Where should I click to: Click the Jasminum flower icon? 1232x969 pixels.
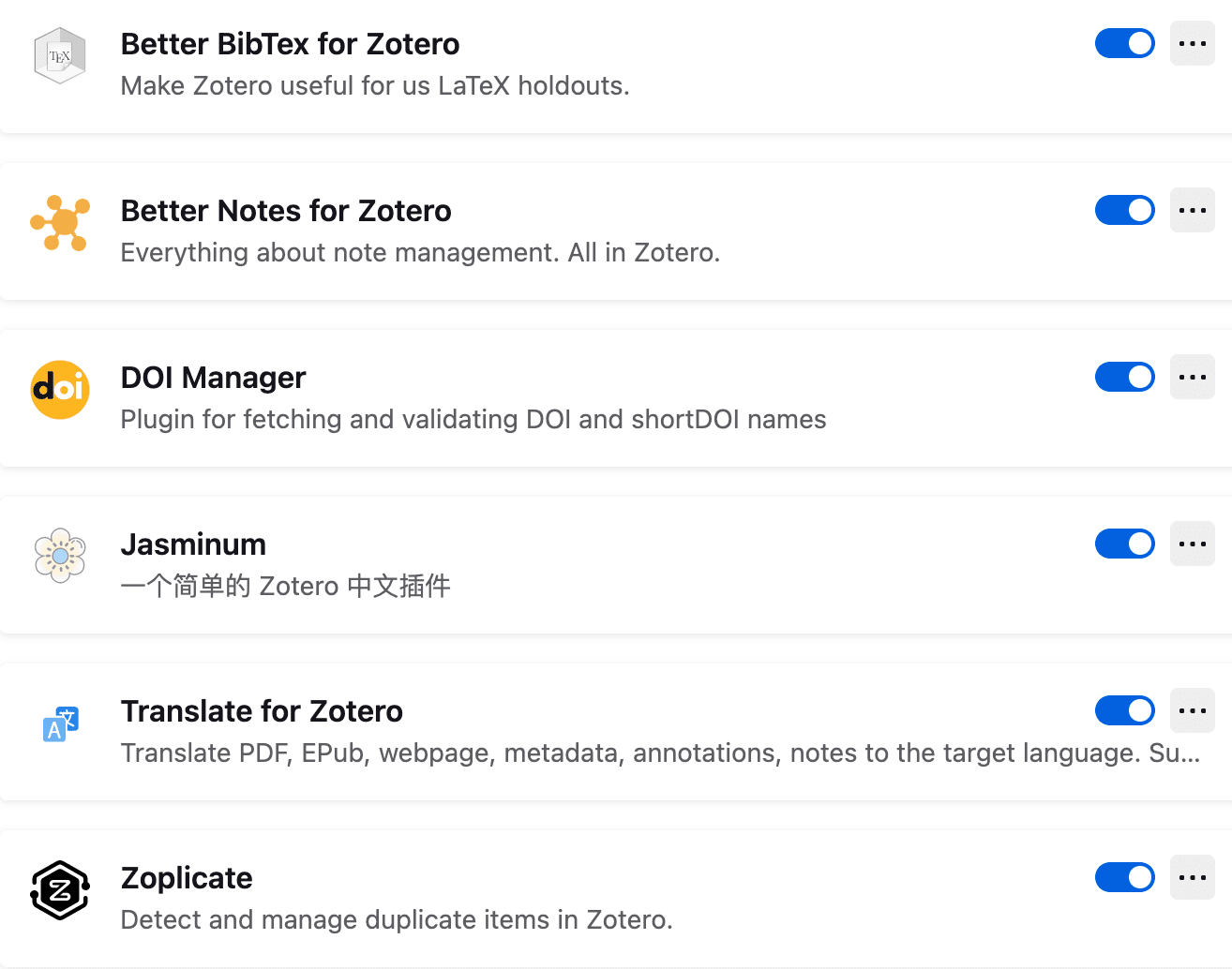60,556
